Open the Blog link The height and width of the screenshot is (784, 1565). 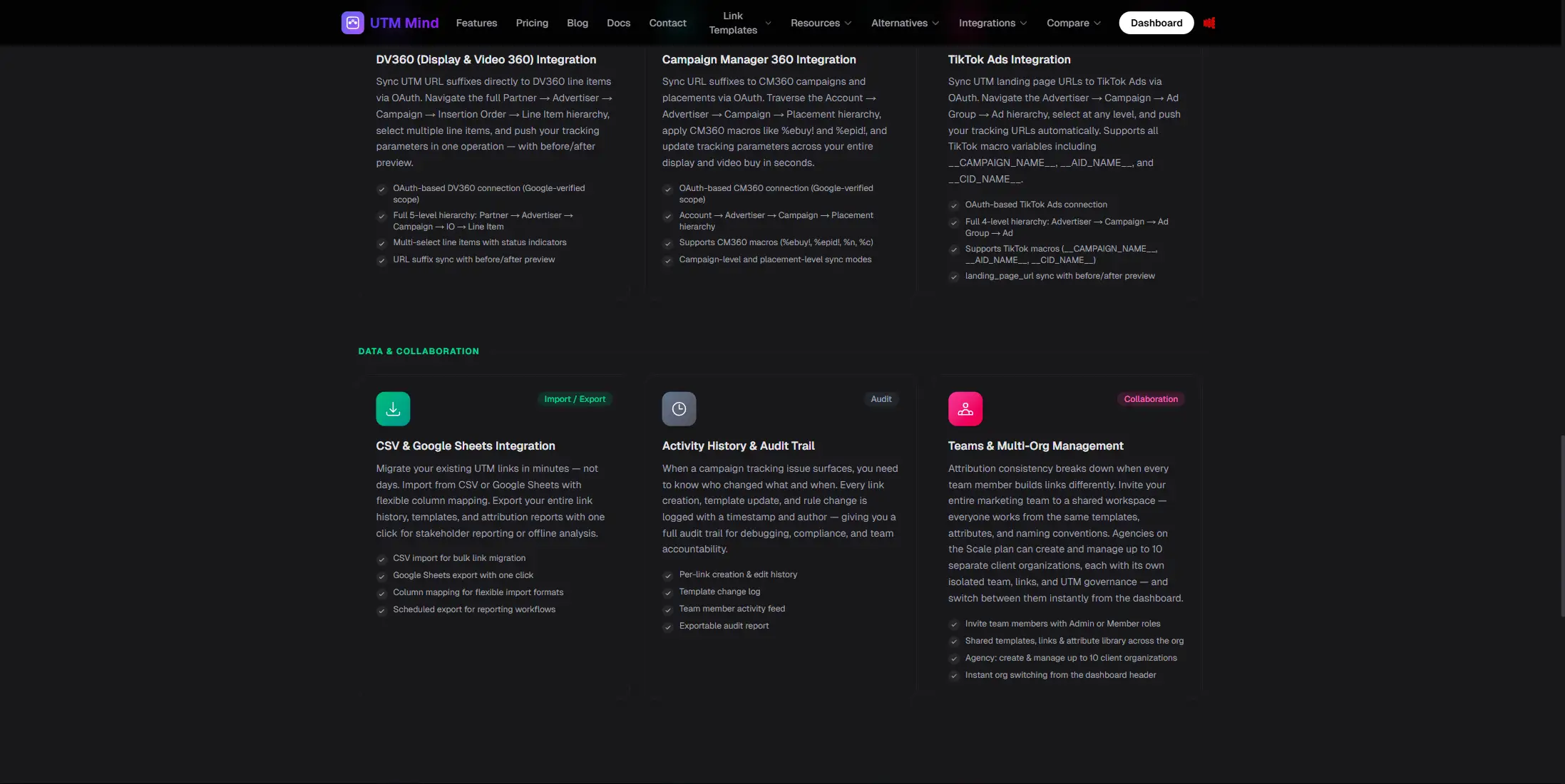(578, 22)
